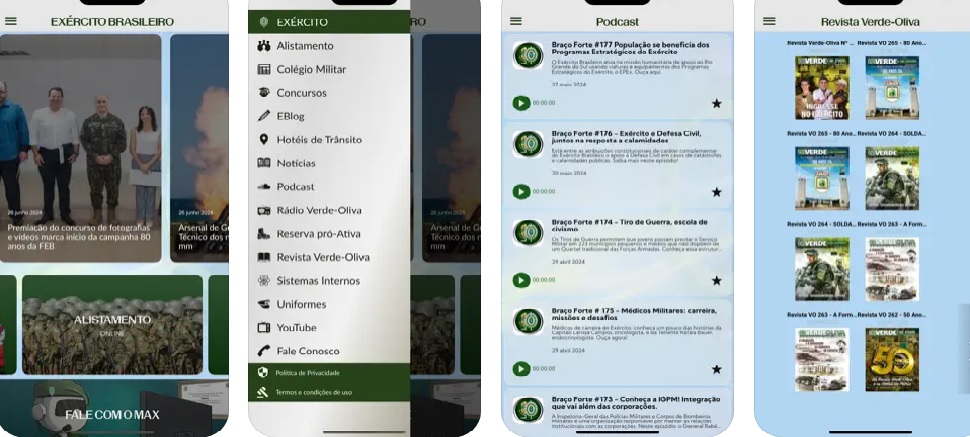The width and height of the screenshot is (970, 437).
Task: Tap the pencil icon next to EBlog
Action: click(264, 116)
